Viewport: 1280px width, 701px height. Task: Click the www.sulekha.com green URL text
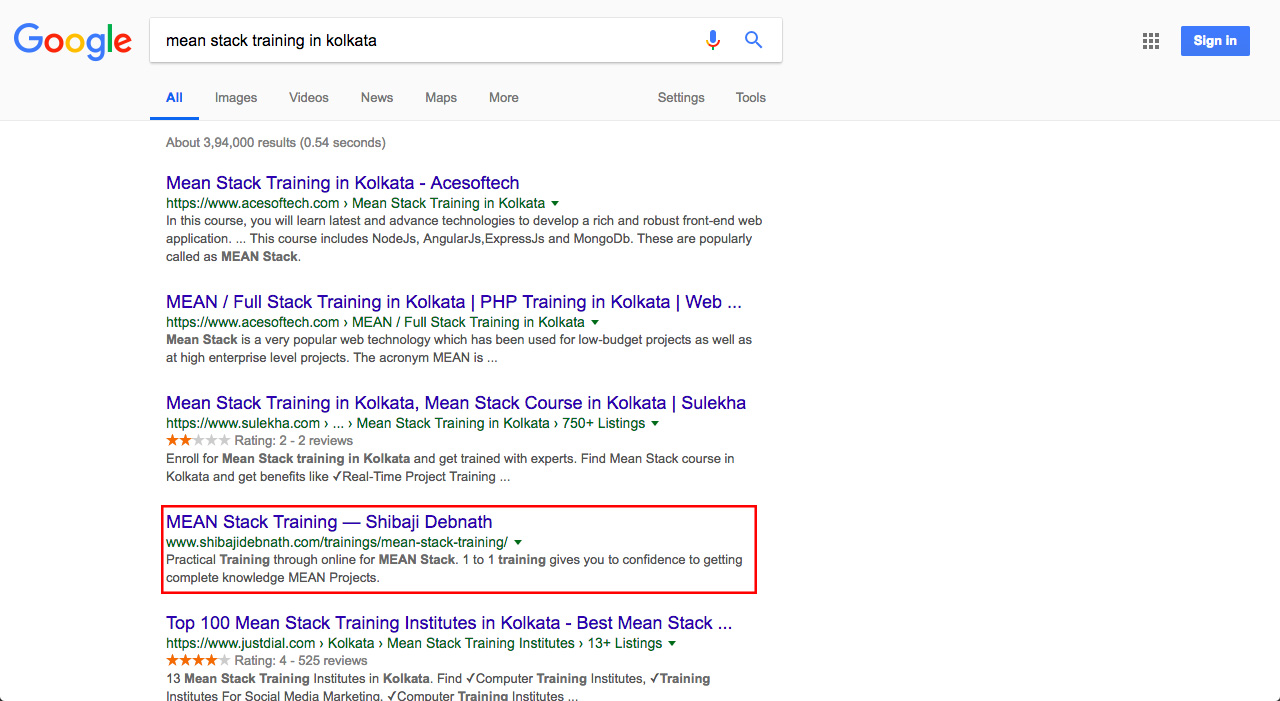click(x=243, y=423)
